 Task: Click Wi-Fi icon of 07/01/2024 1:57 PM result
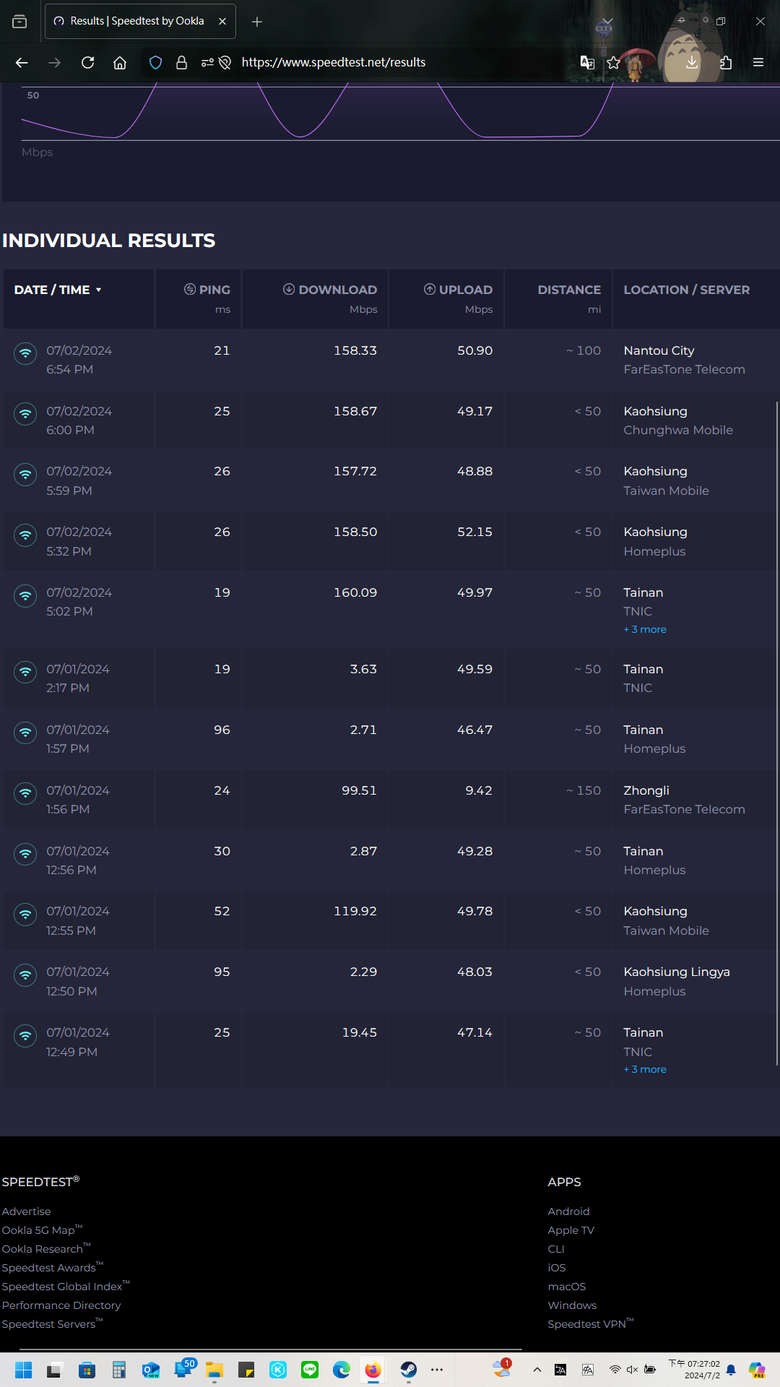(25, 733)
